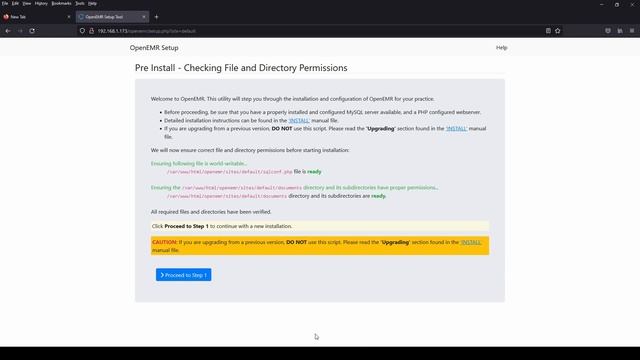Open the History menu
This screenshot has height=360, width=640.
click(41, 3)
